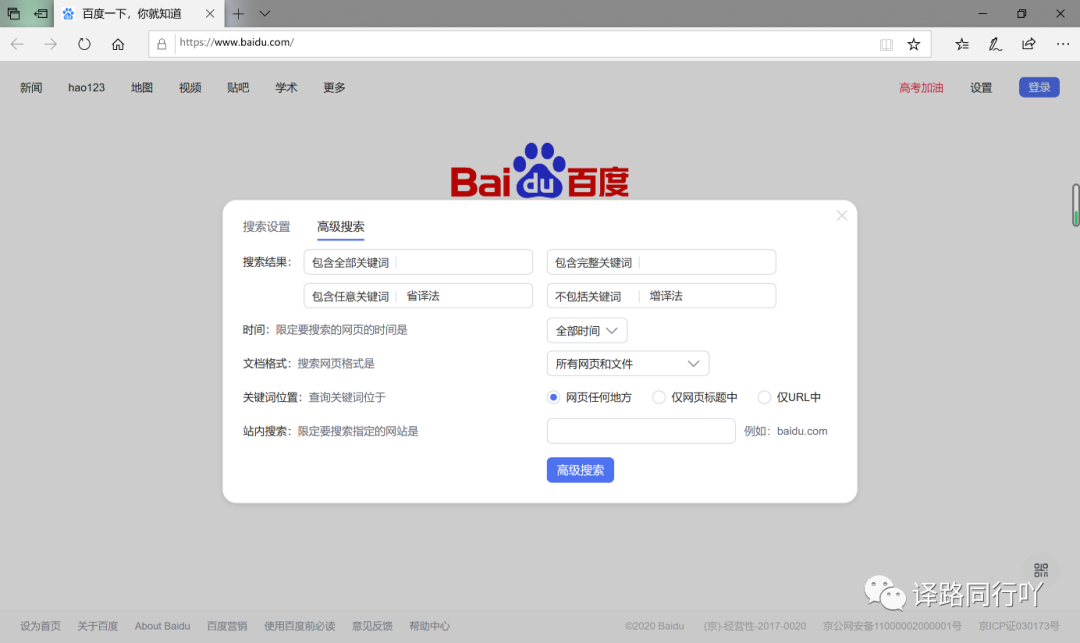Click the QR code icon

(1041, 569)
